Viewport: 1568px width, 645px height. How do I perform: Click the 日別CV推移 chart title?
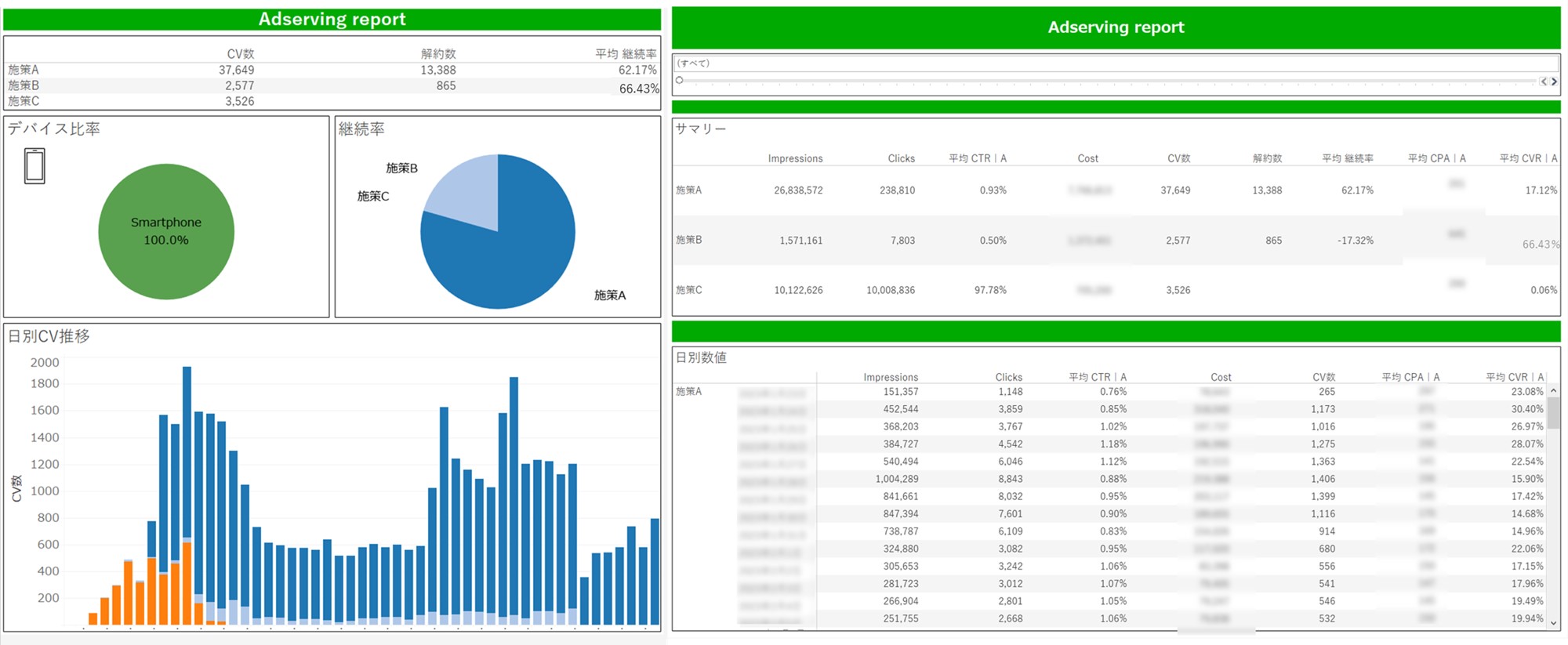point(49,335)
